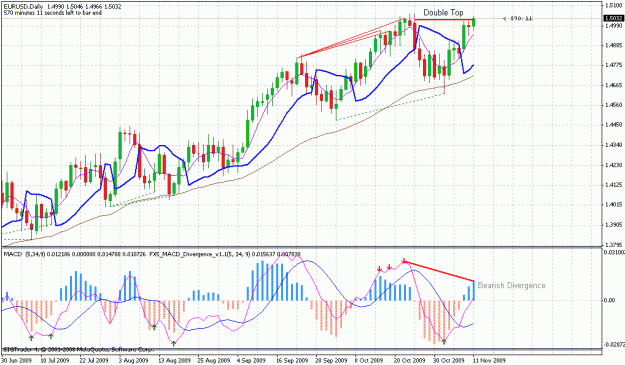Click the 1.4885 price axis label
Screen dimensions: 625x365
click(613, 45)
